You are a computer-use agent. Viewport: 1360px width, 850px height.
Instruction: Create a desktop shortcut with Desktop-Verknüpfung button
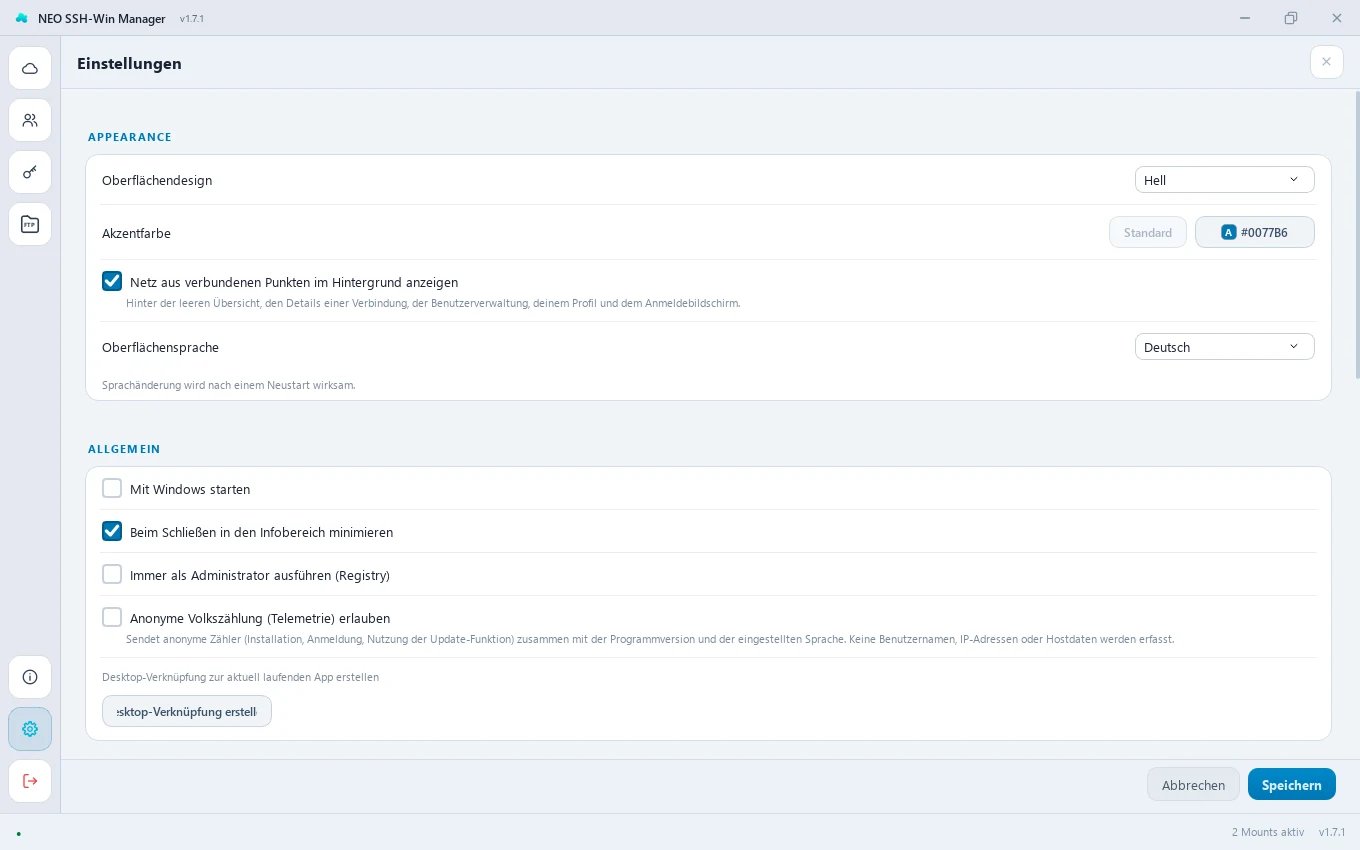(x=187, y=712)
